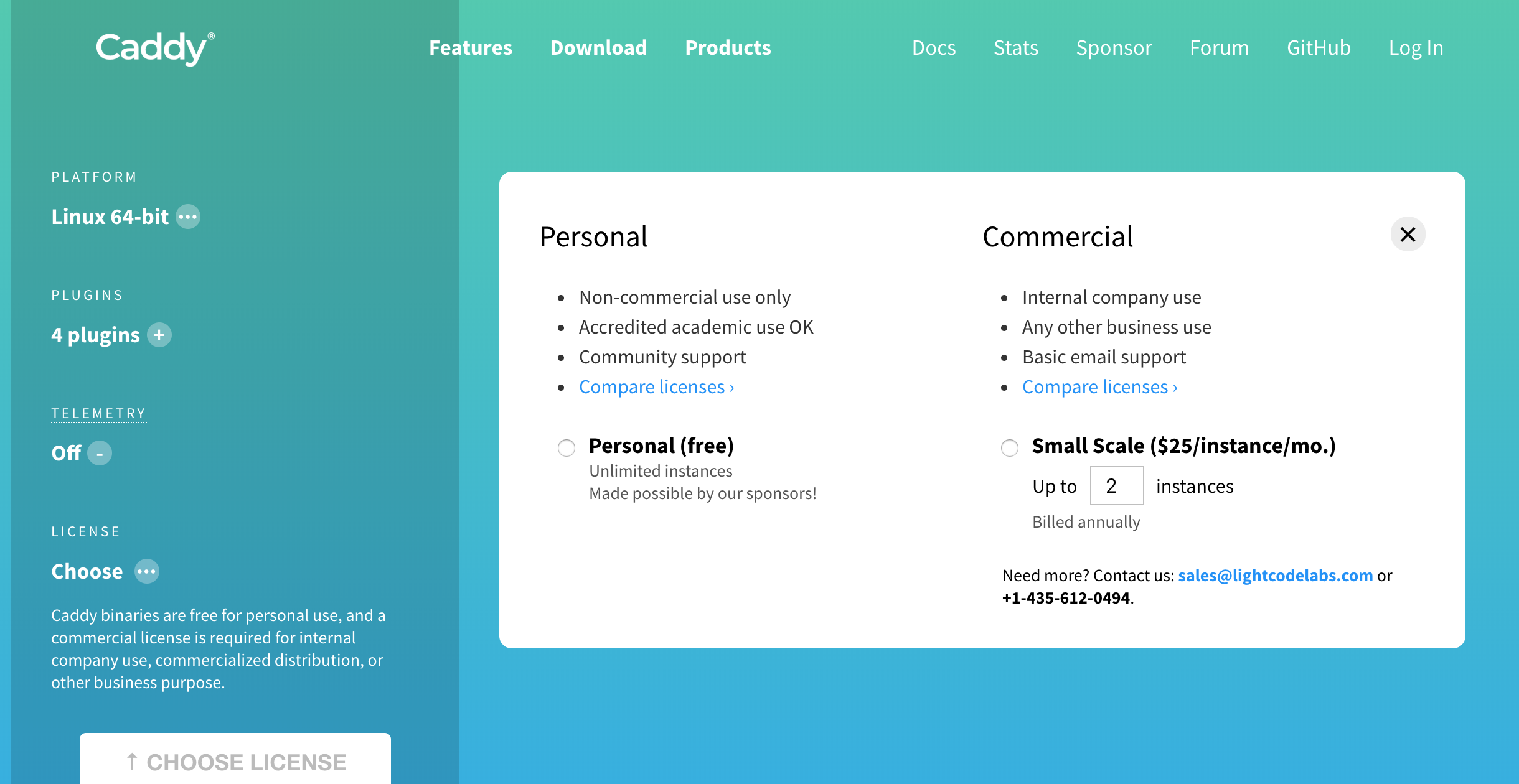Viewport: 1519px width, 784px height.
Task: Click the sales@lightcodelabs.com email link
Action: (1275, 576)
